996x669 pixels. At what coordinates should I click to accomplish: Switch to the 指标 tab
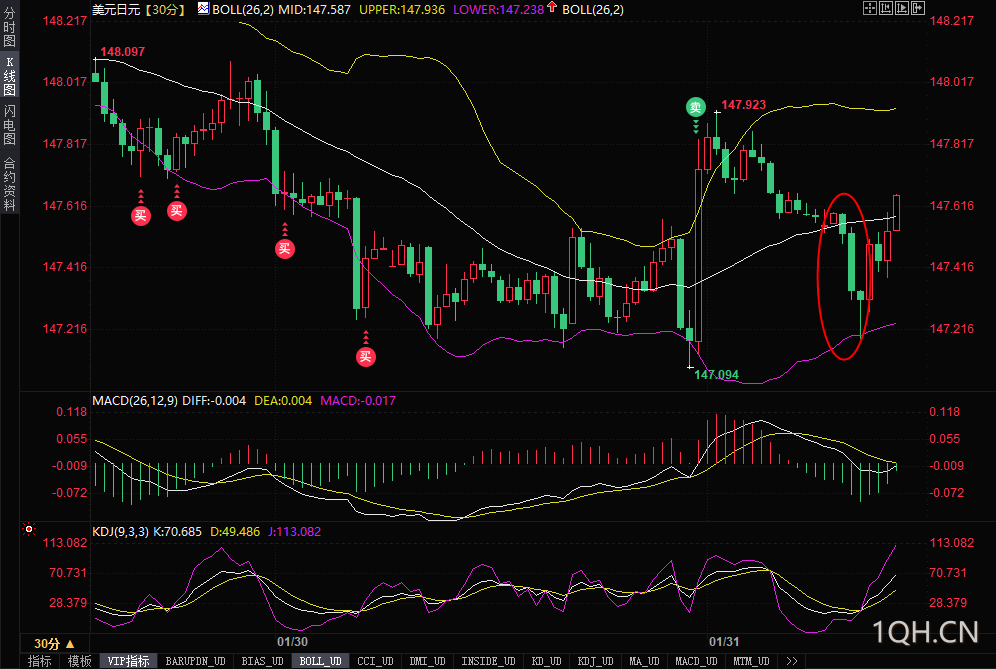click(x=39, y=661)
